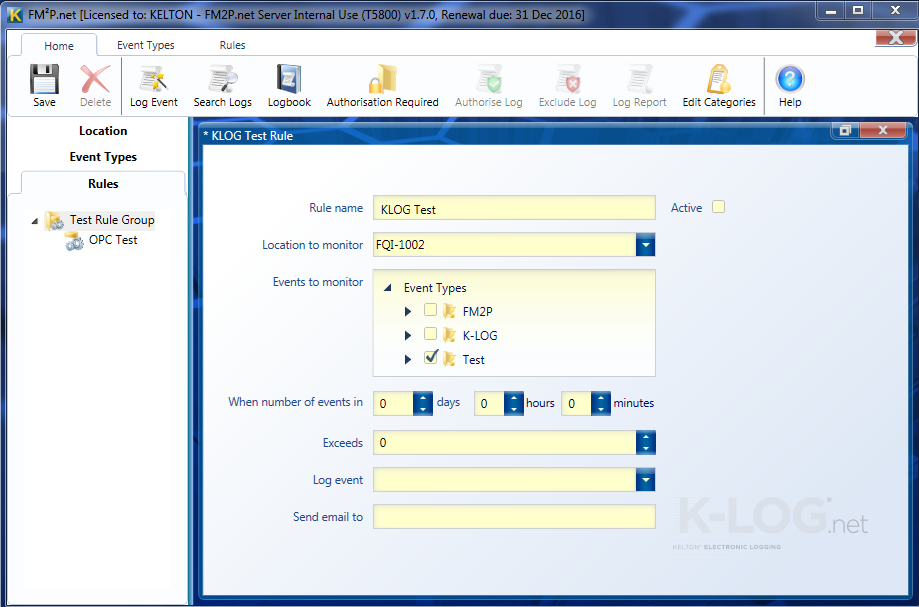Close the FM2P.net window

(895, 11)
